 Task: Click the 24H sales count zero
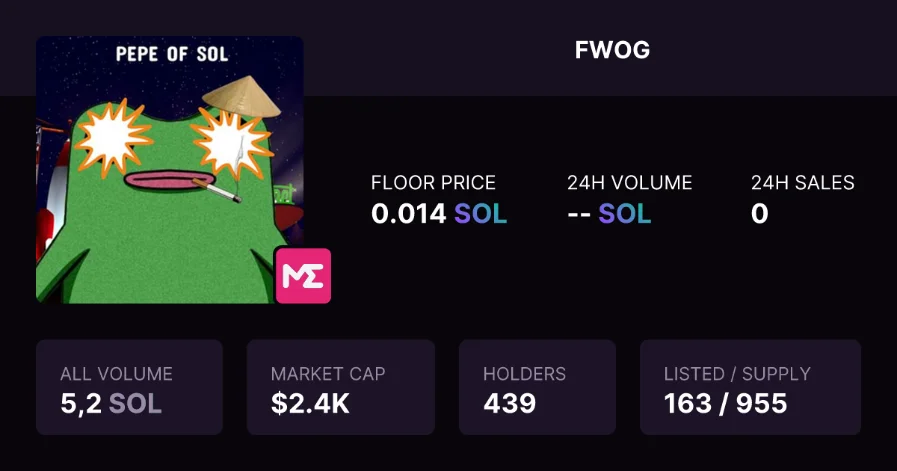(760, 214)
